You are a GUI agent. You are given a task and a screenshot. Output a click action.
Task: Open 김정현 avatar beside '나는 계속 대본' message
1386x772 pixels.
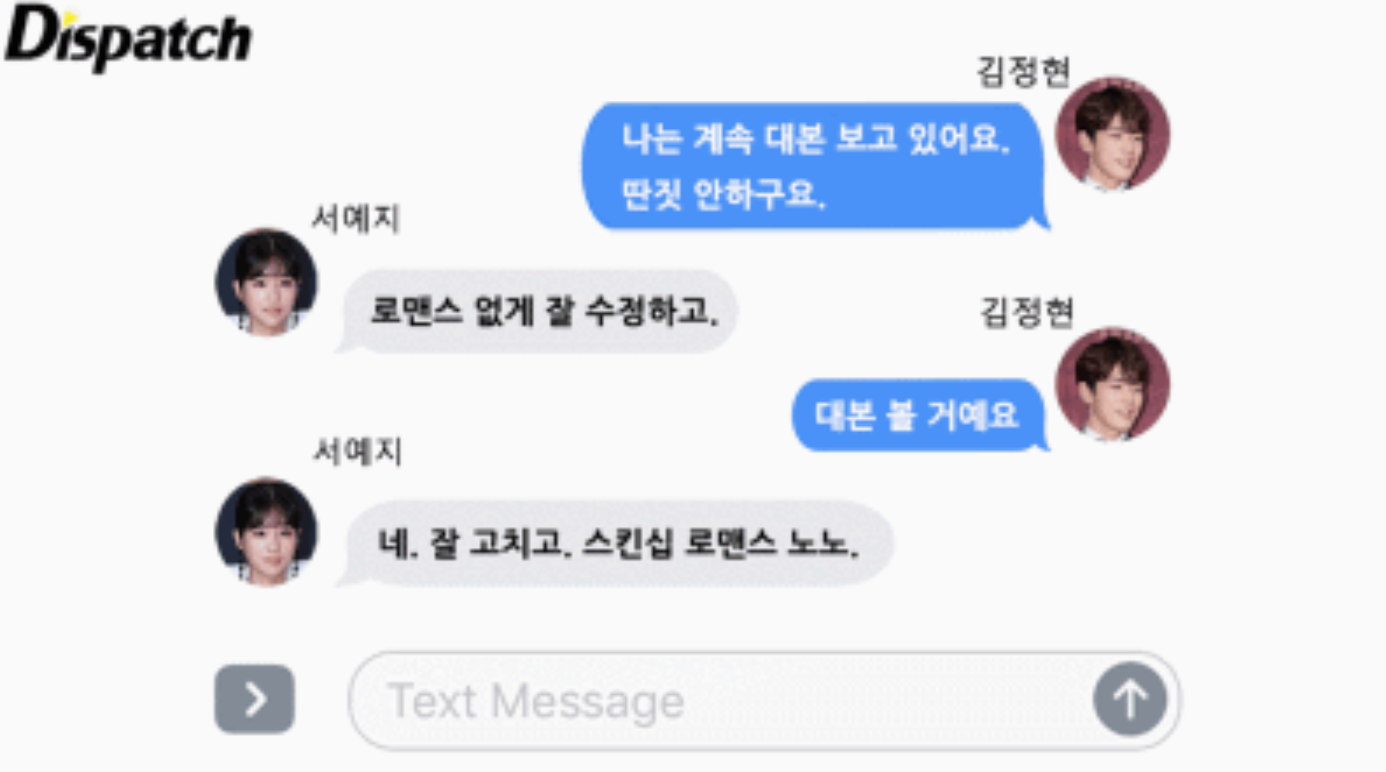click(1112, 134)
